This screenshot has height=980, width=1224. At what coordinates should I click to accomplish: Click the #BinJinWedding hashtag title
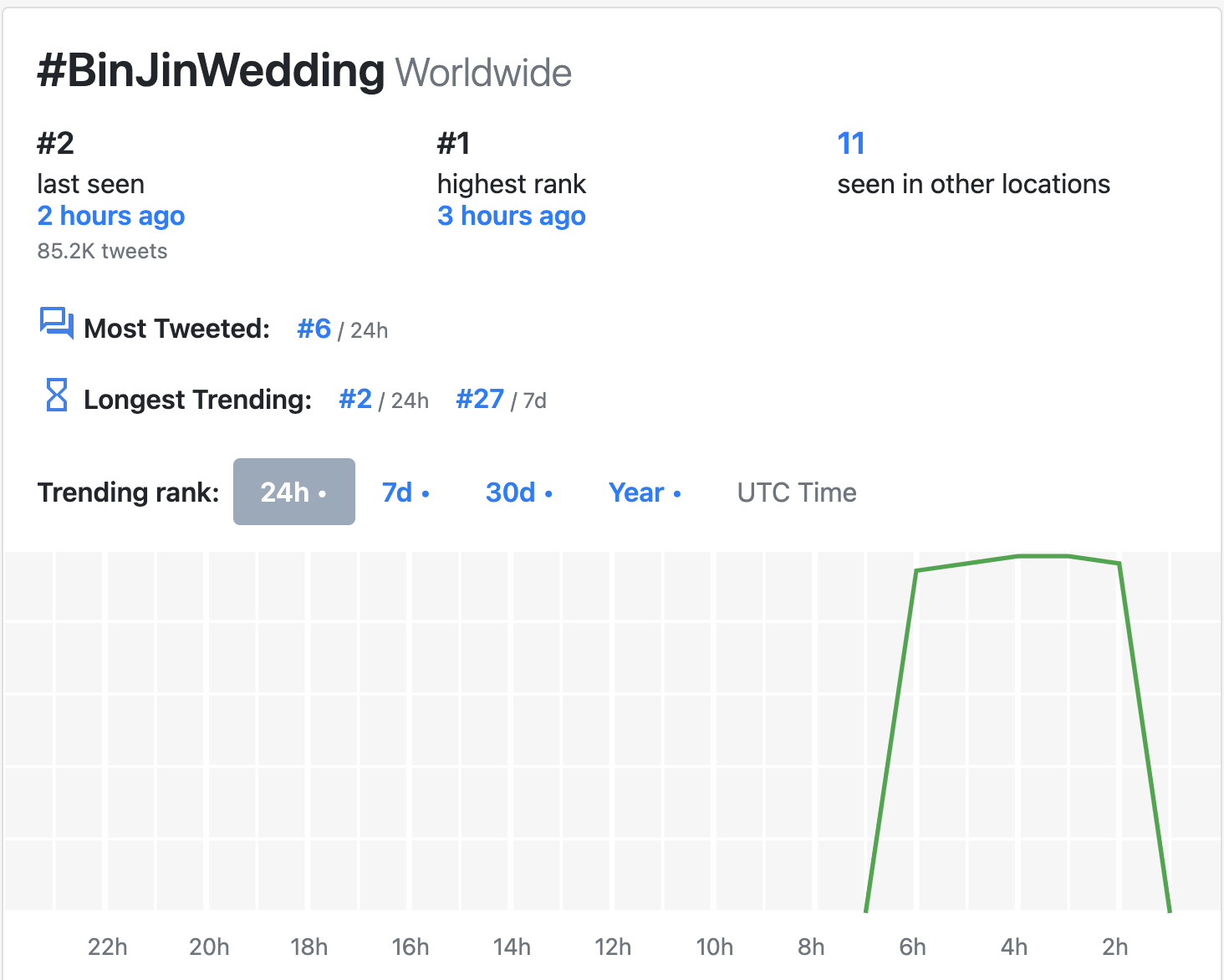click(211, 71)
